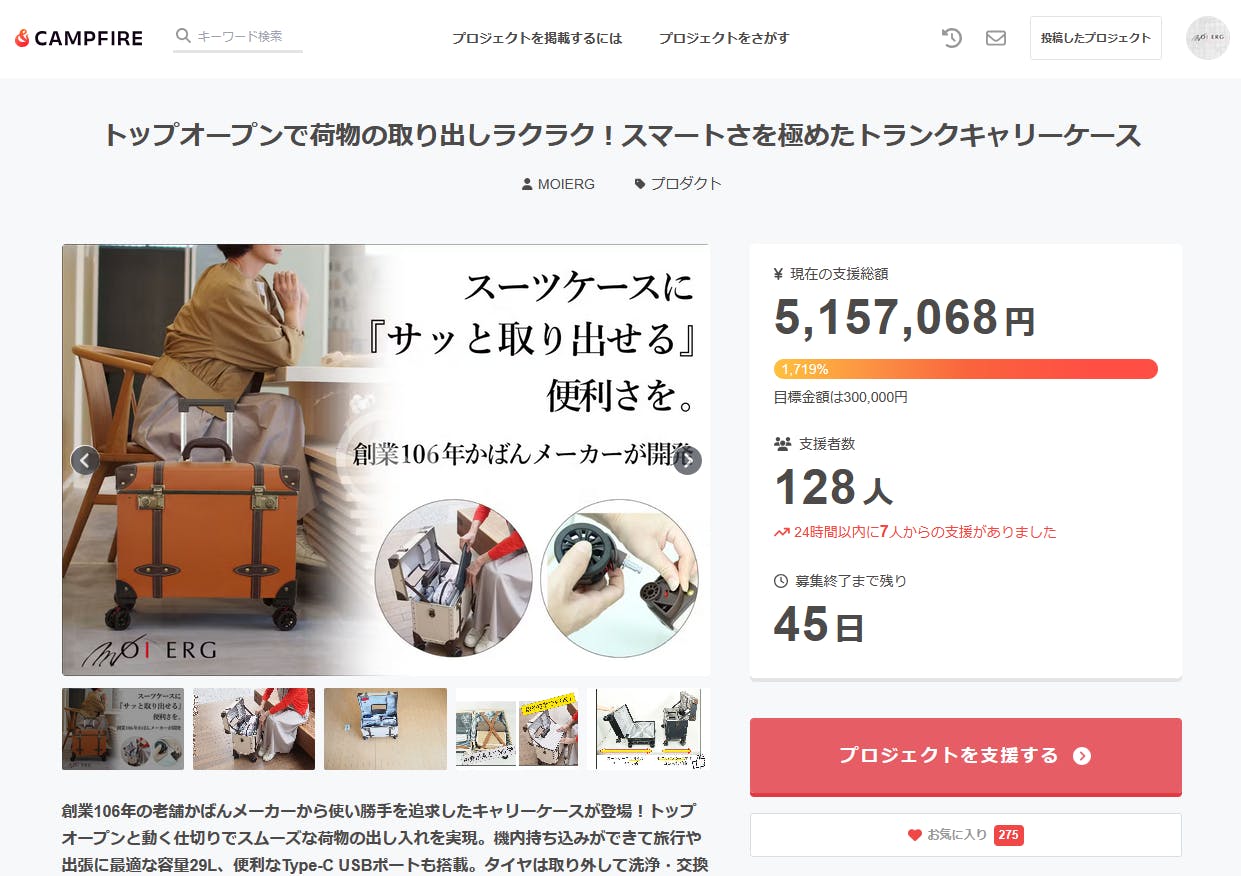The height and width of the screenshot is (876, 1241).
Task: Select the first orange suitcase thumbnail
Action: (x=123, y=729)
